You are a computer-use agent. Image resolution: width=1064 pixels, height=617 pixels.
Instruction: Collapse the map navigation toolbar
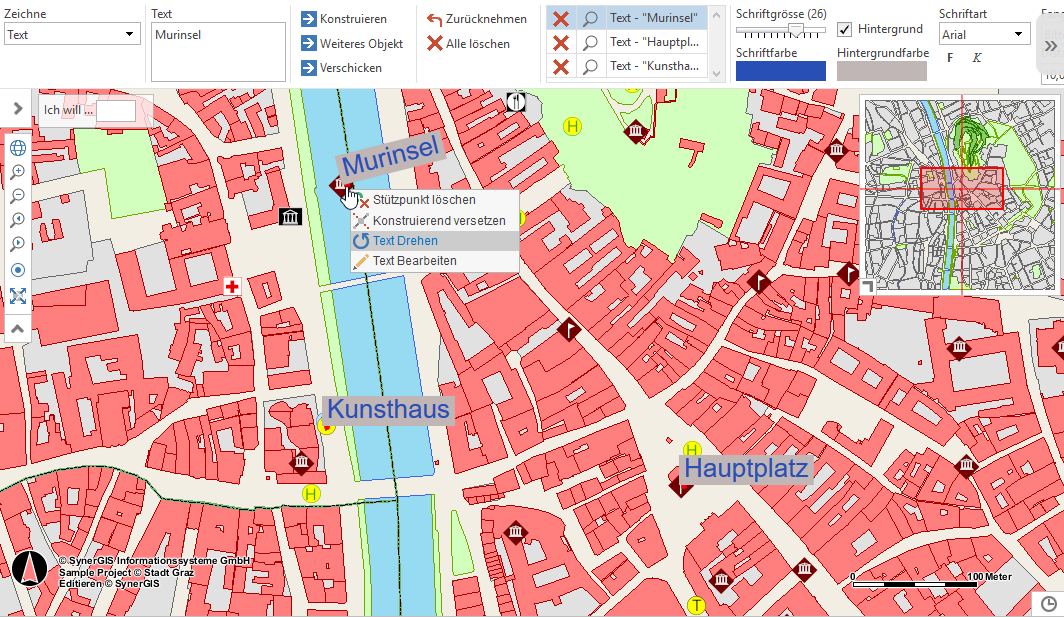point(18,328)
